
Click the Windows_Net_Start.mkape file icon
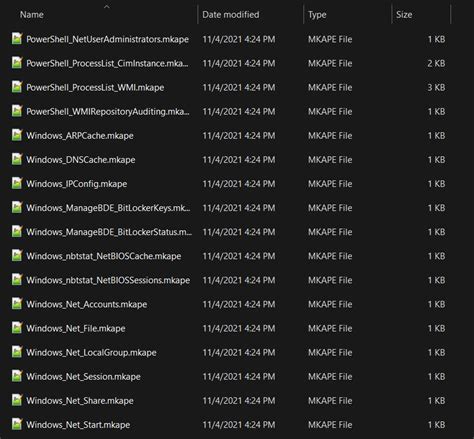point(17,424)
